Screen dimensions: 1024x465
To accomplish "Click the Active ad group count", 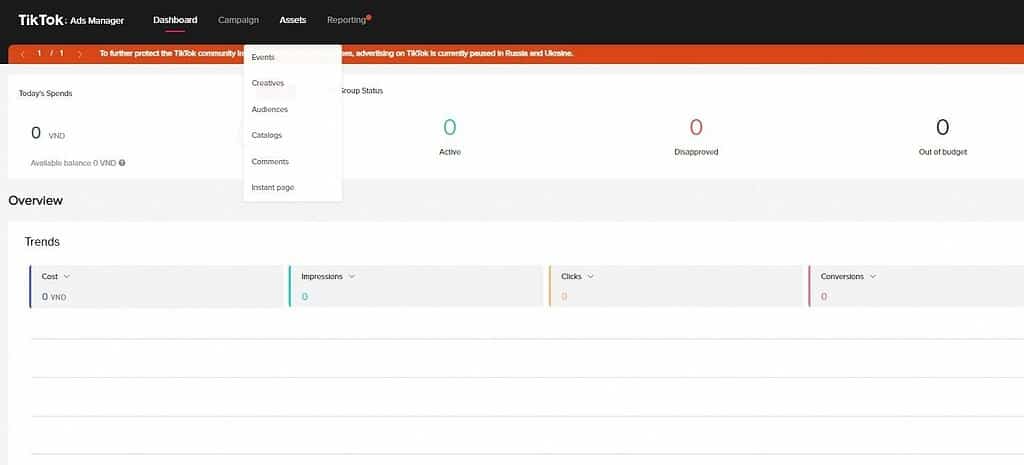I will click(449, 128).
